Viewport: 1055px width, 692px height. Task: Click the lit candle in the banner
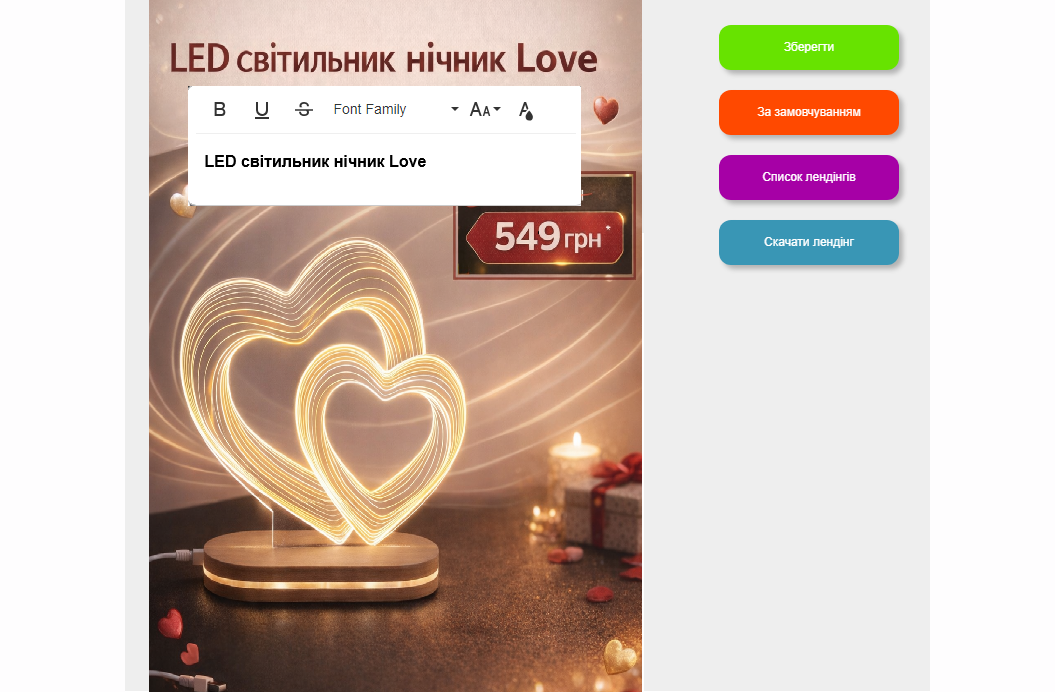pos(574,464)
